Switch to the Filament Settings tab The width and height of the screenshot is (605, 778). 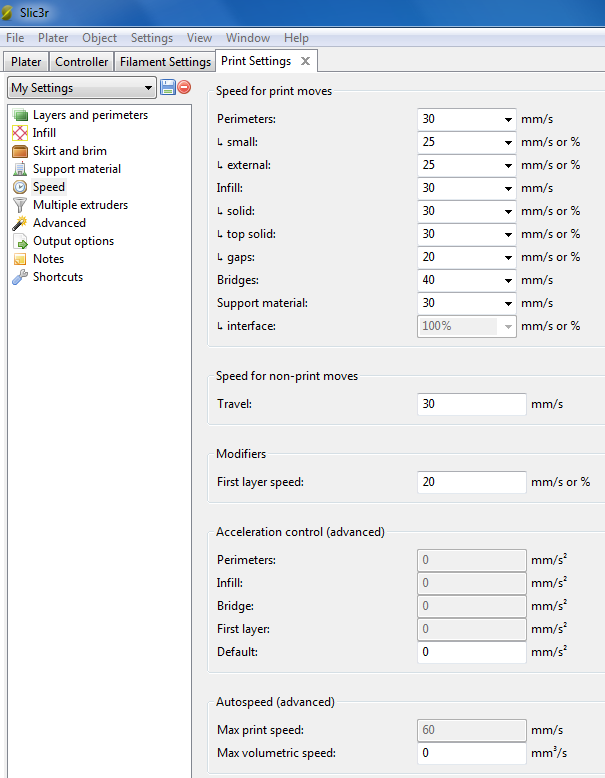click(165, 62)
